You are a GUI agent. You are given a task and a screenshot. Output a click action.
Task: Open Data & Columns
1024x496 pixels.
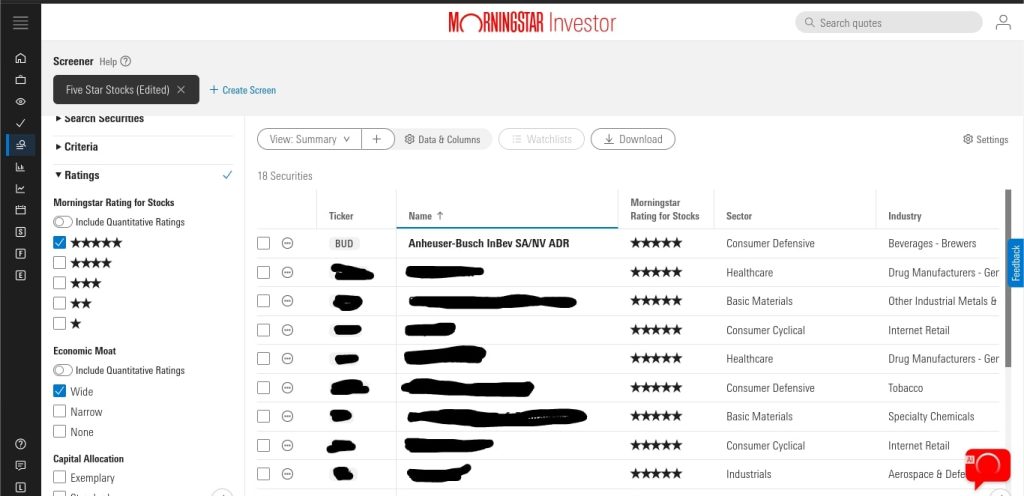443,139
